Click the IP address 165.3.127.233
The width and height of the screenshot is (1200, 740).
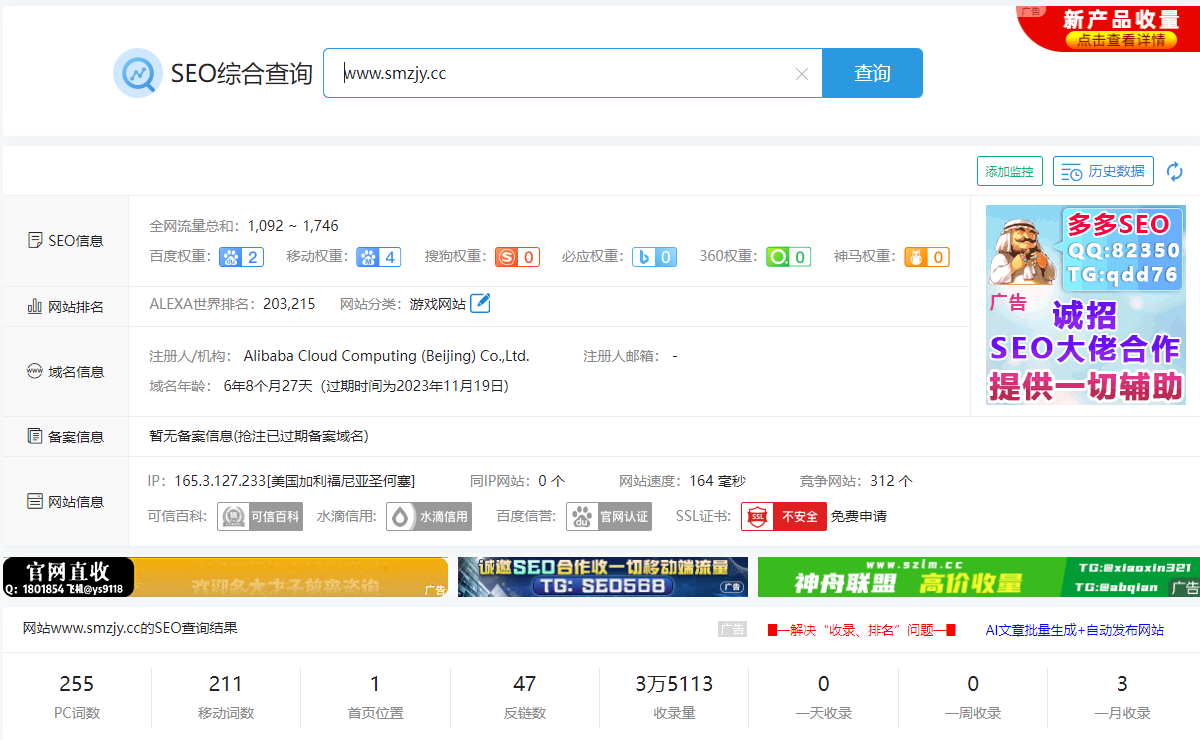coord(220,481)
